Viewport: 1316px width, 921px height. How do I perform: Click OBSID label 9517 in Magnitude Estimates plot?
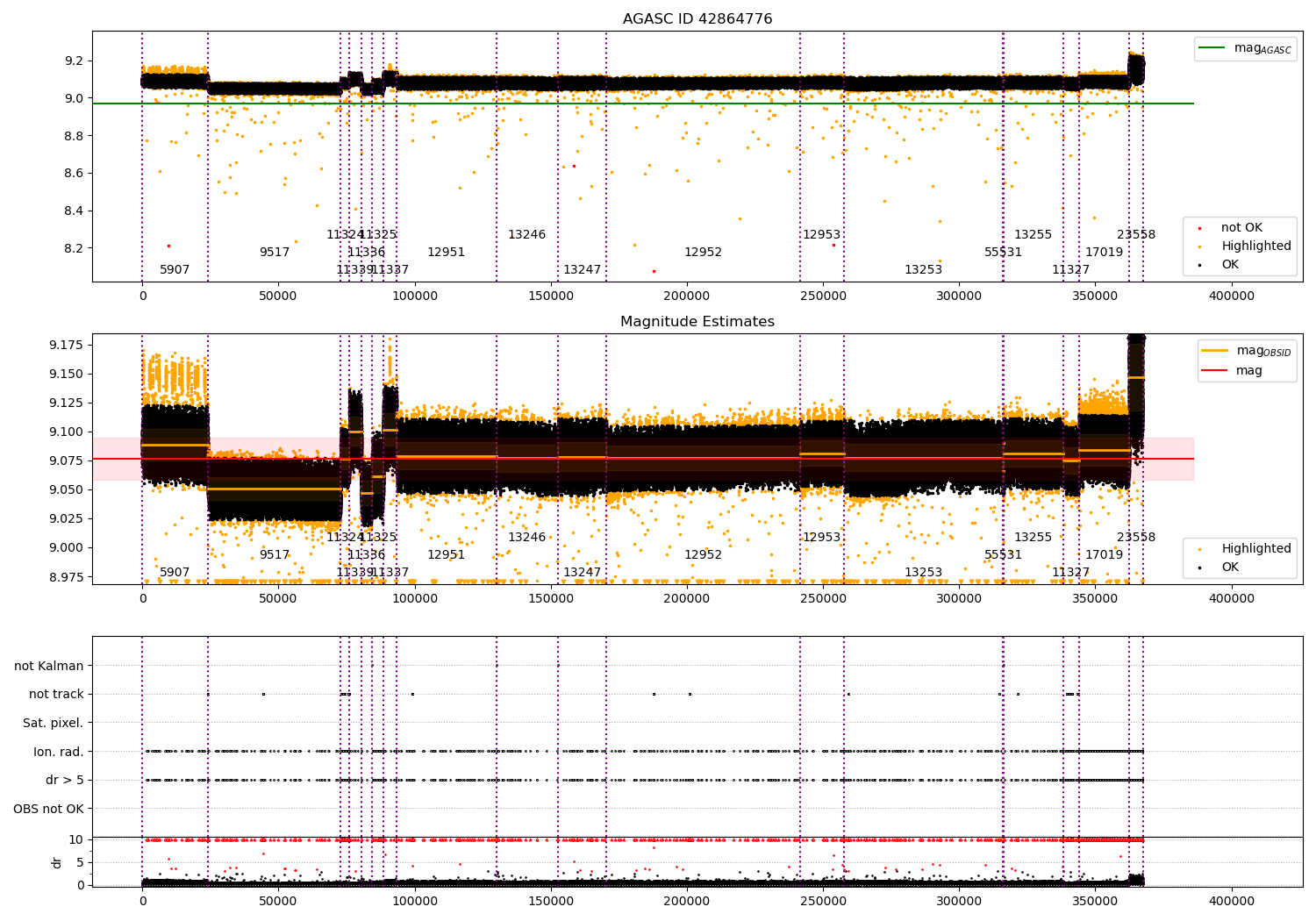[x=275, y=554]
